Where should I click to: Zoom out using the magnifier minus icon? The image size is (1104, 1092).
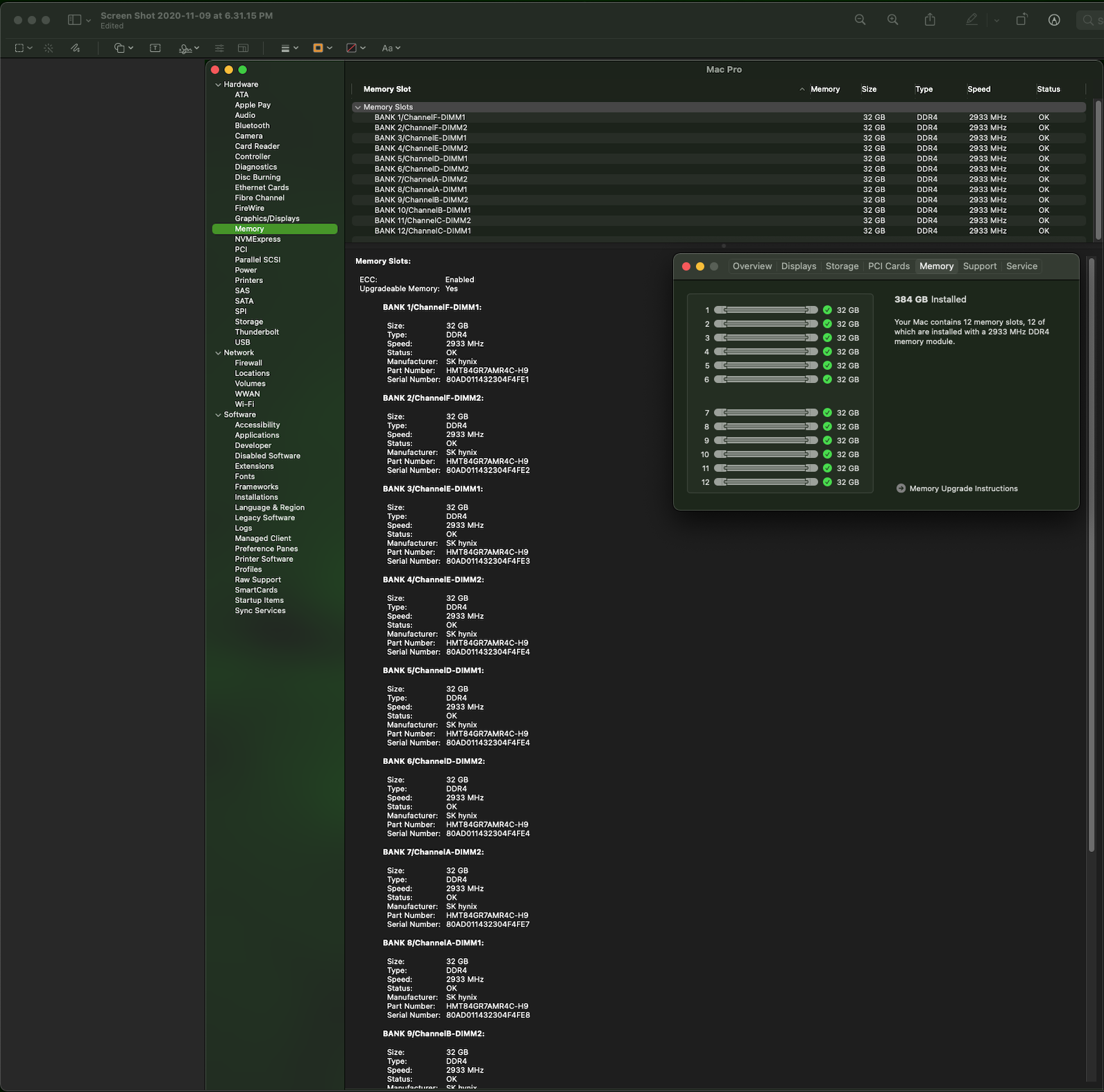(860, 20)
